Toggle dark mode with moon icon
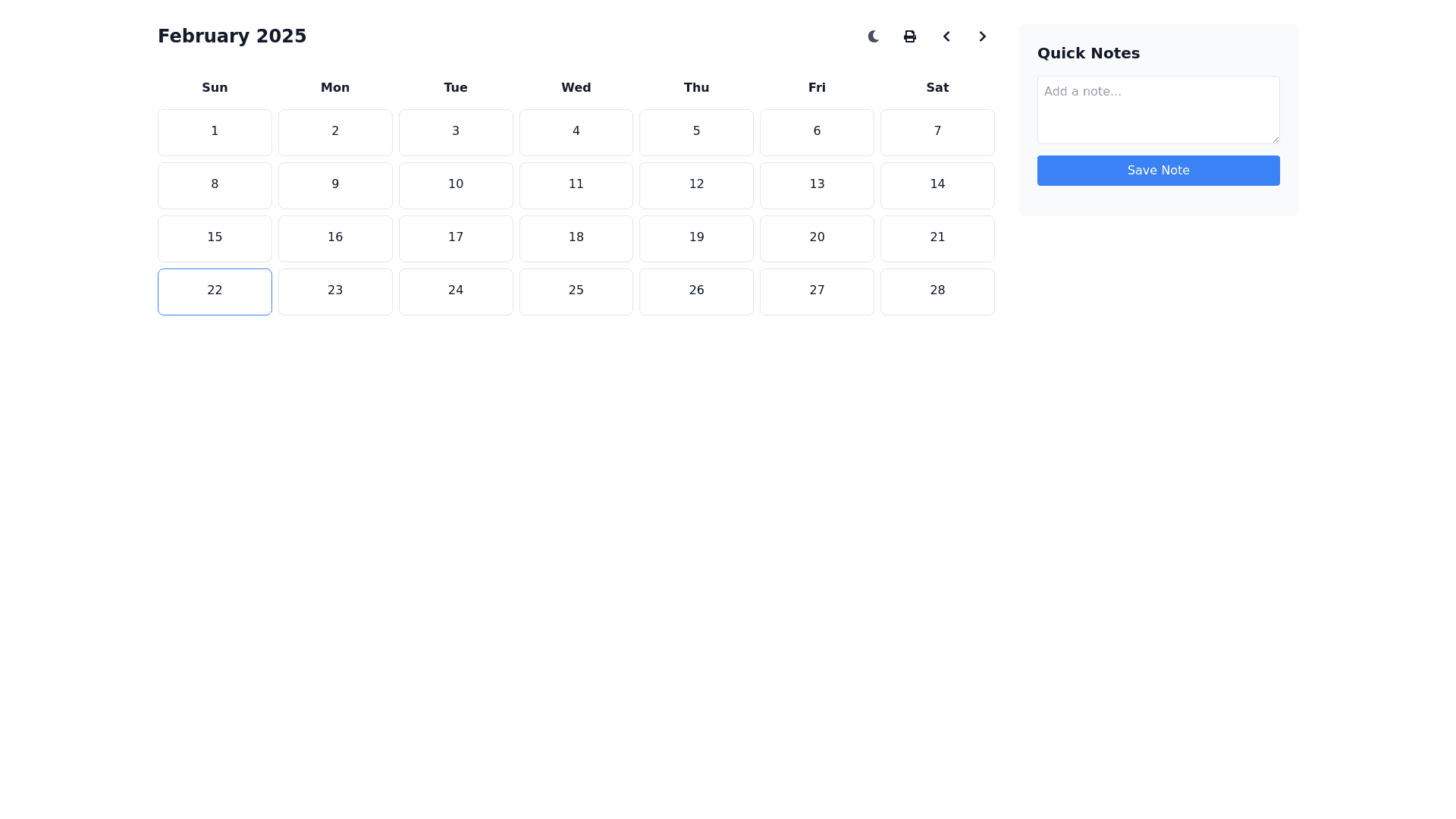This screenshot has width=1456, height=819. 874,36
